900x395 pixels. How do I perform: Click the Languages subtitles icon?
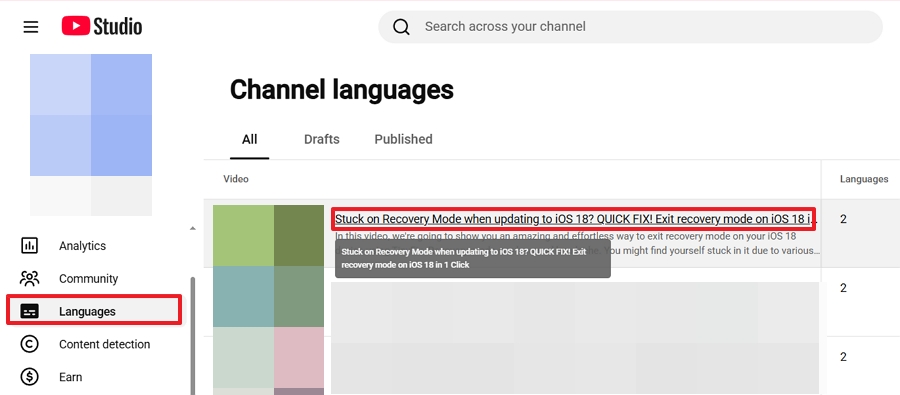click(x=29, y=311)
